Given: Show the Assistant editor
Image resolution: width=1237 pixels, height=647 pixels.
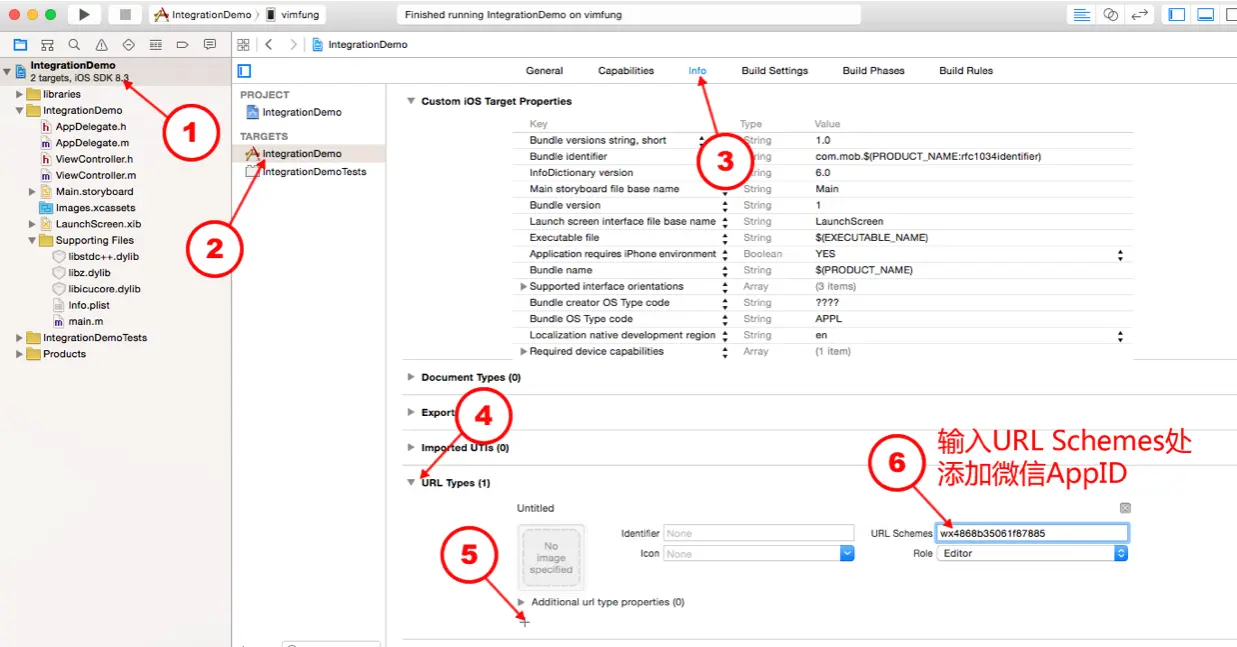Looking at the screenshot, I should tap(1110, 14).
